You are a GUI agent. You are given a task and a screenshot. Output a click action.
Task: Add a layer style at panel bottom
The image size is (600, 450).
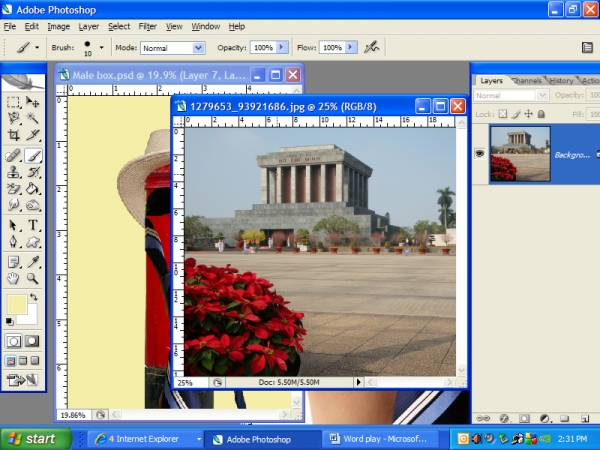click(x=504, y=418)
